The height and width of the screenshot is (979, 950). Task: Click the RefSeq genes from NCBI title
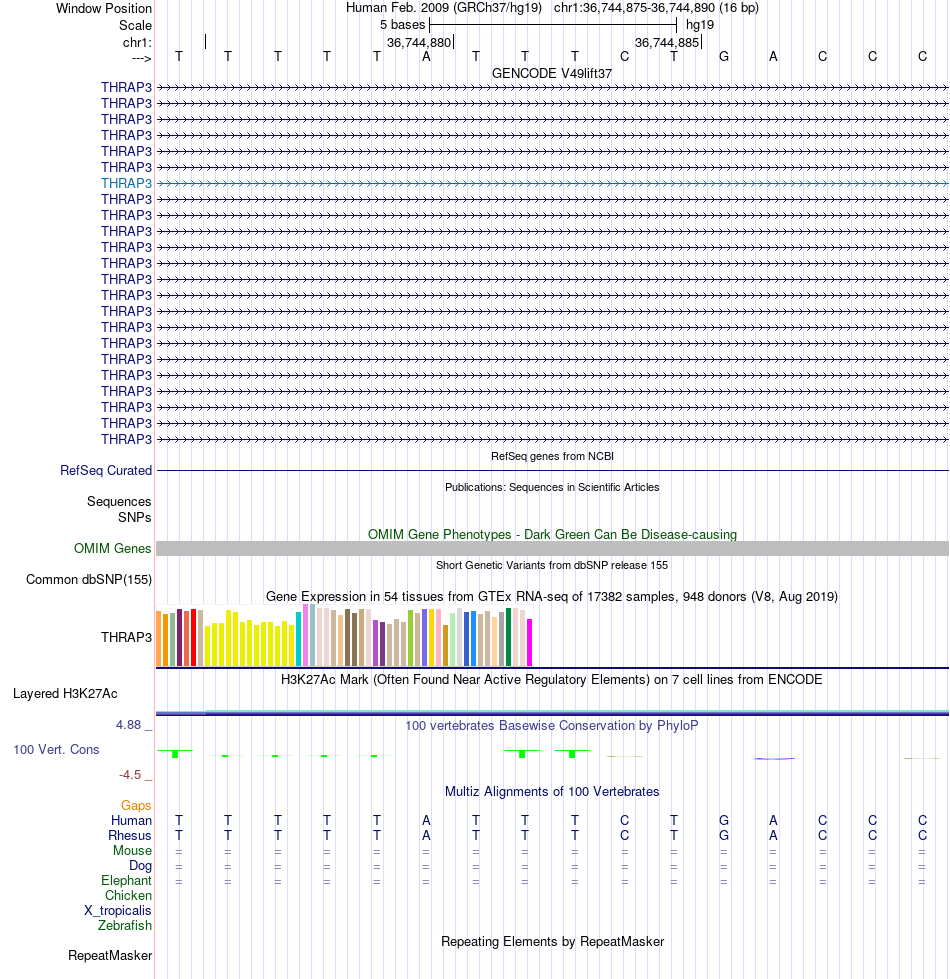click(552, 456)
